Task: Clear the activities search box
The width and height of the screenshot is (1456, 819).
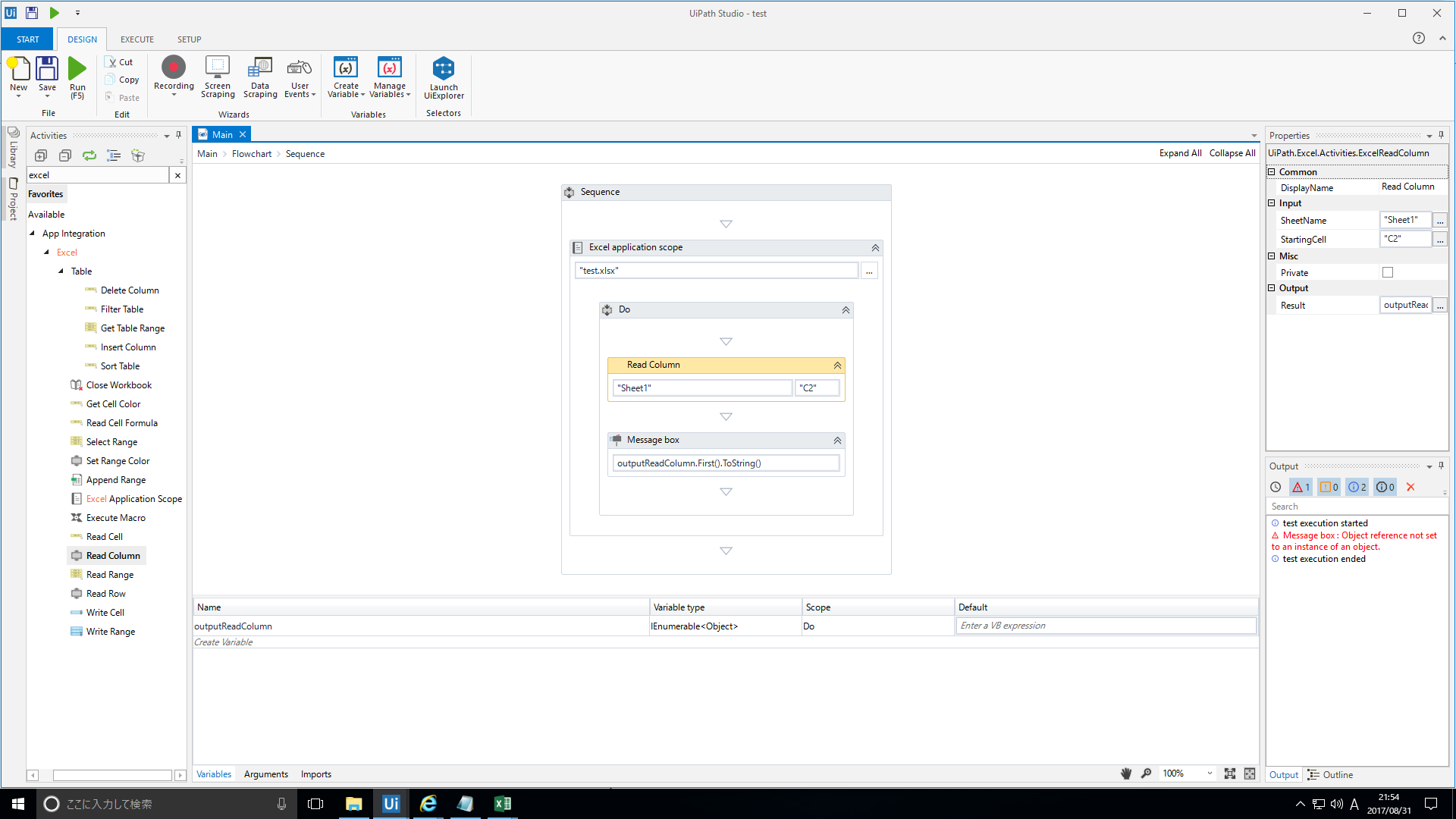Action: [x=177, y=175]
